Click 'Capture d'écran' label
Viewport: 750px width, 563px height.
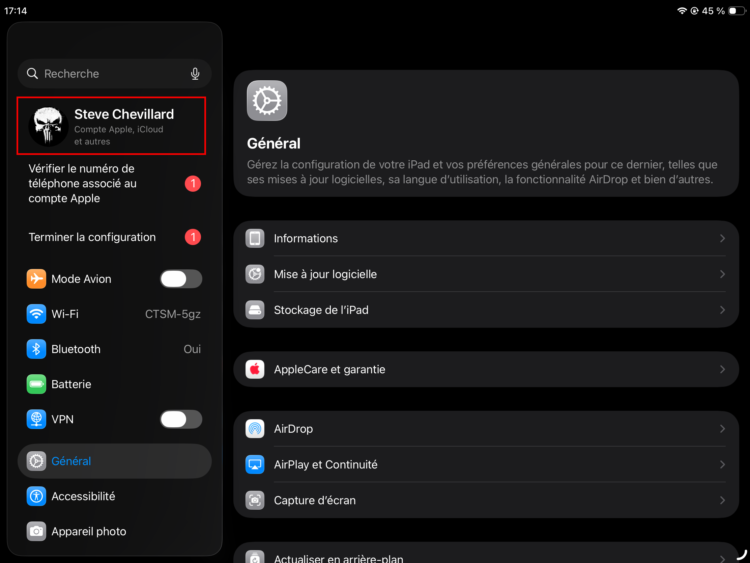tap(315, 500)
